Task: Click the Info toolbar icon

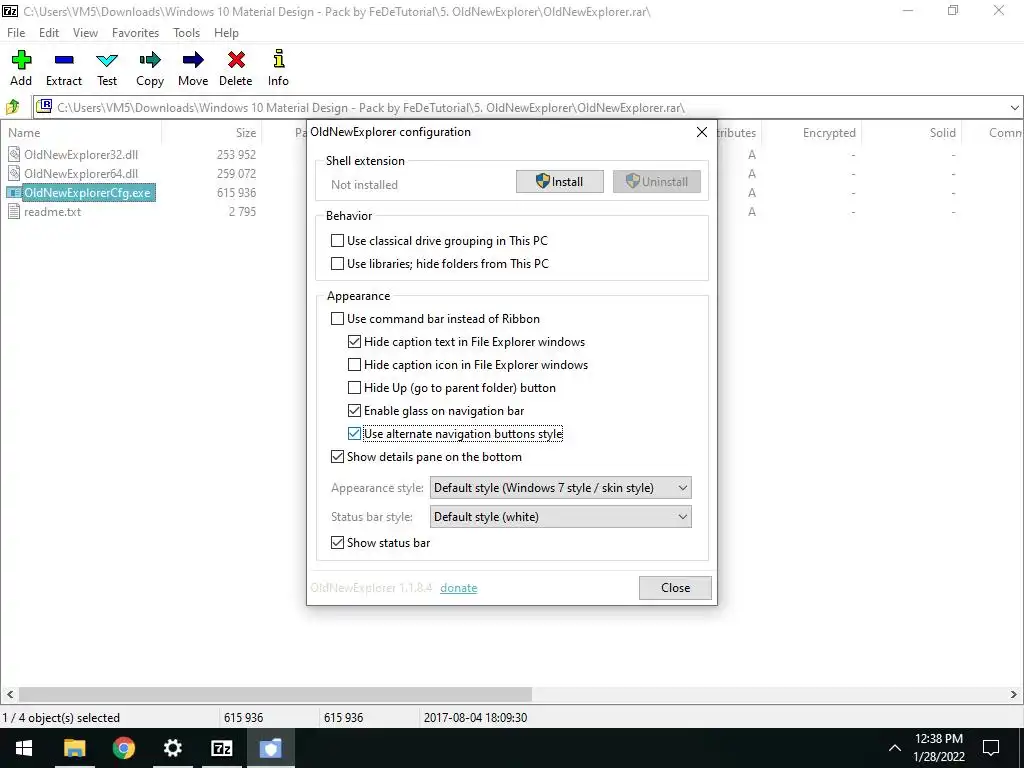Action: pyautogui.click(x=279, y=59)
